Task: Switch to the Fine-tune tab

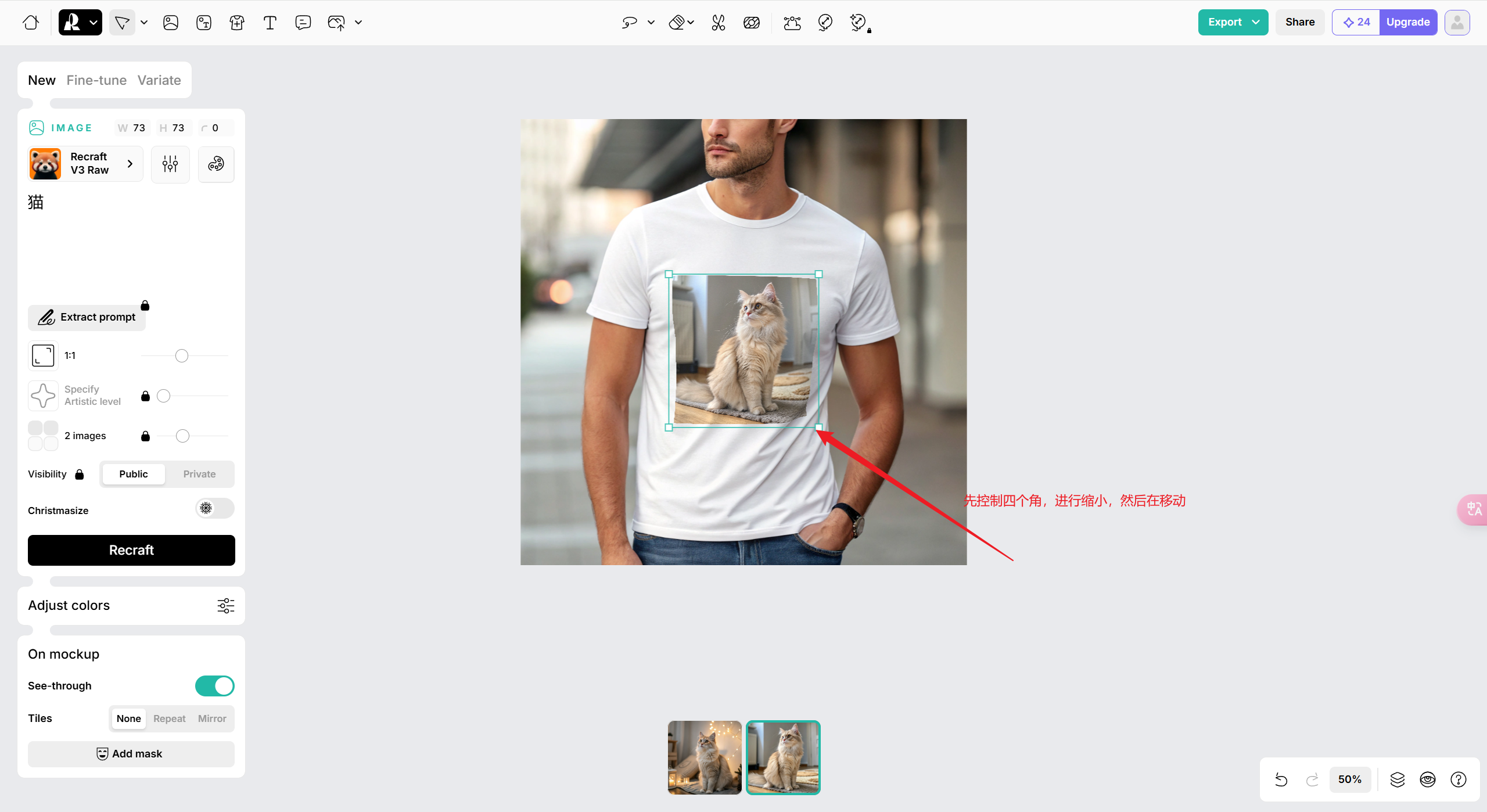Action: [x=96, y=80]
